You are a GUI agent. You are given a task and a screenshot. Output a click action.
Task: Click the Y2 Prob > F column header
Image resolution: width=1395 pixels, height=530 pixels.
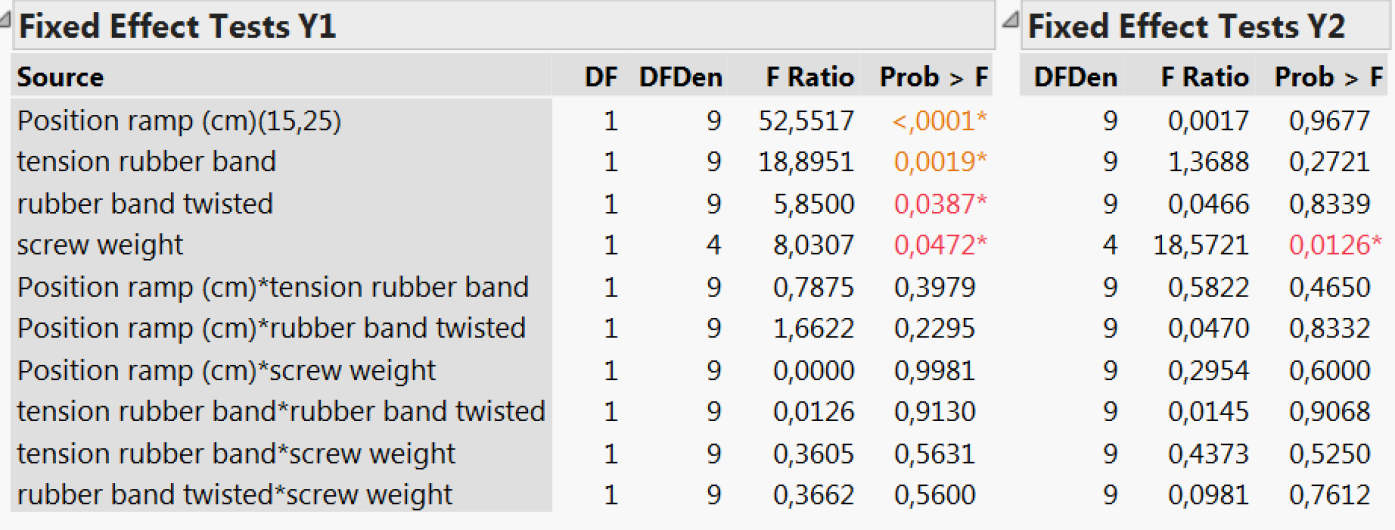[x=1328, y=77]
